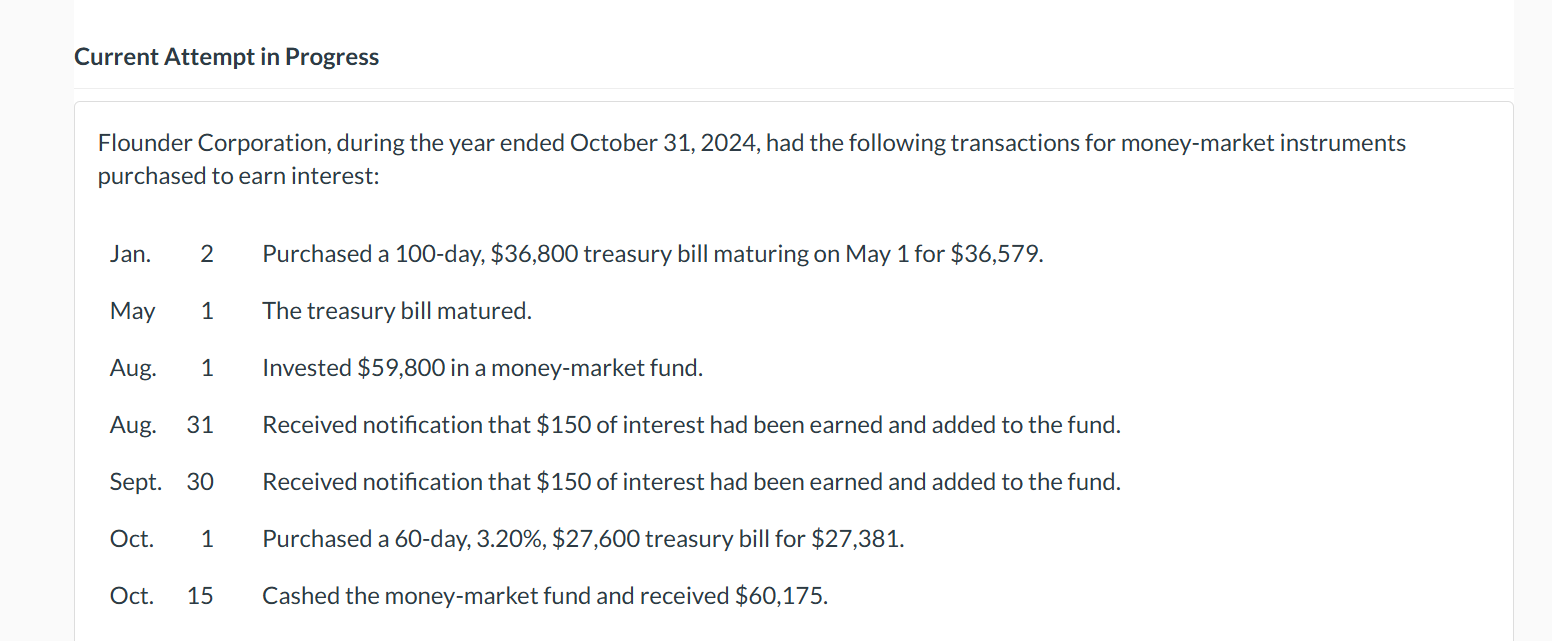1552x641 pixels.
Task: Click the Jan. date label
Action: pos(130,254)
